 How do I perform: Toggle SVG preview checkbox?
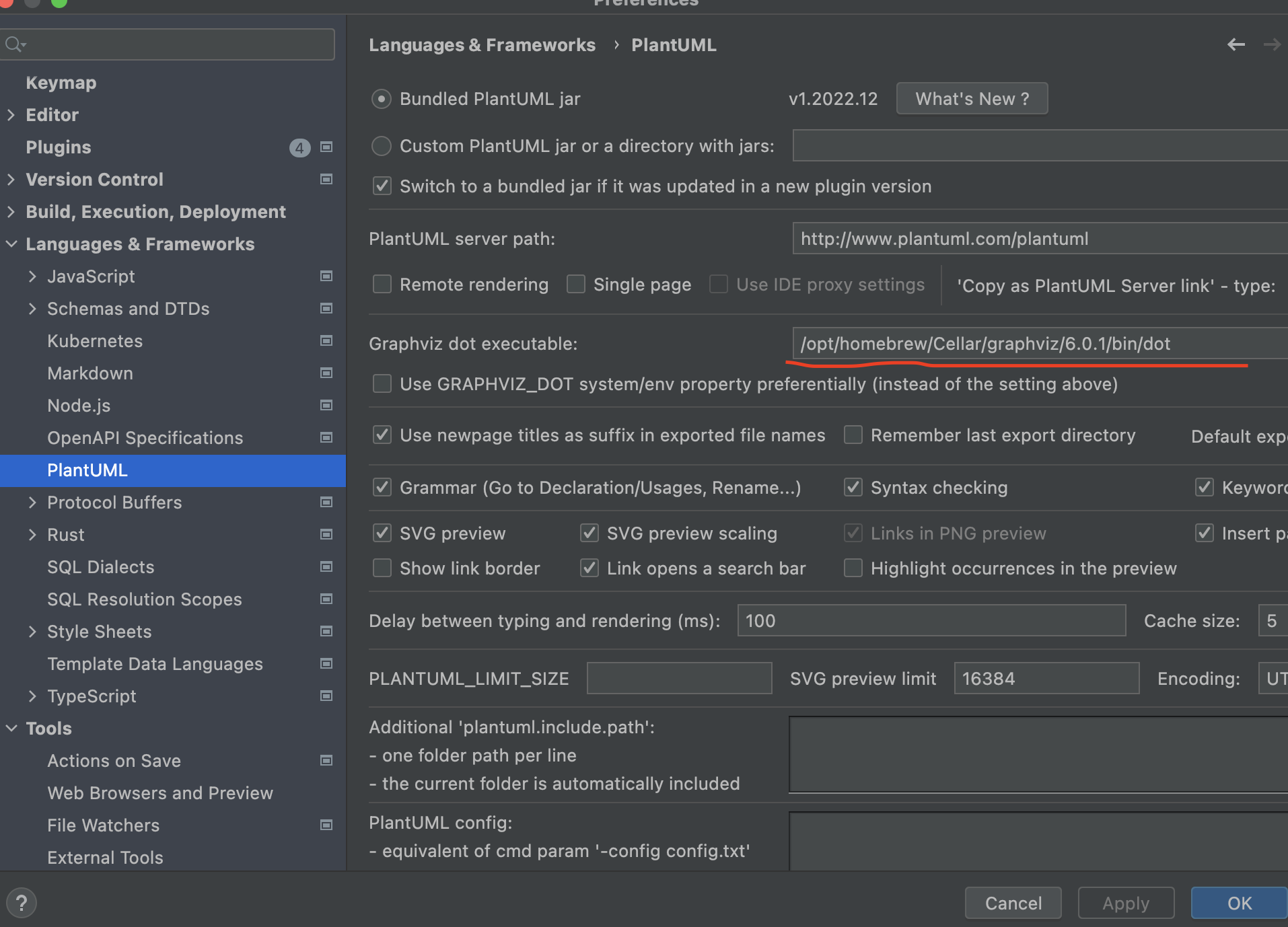point(382,533)
